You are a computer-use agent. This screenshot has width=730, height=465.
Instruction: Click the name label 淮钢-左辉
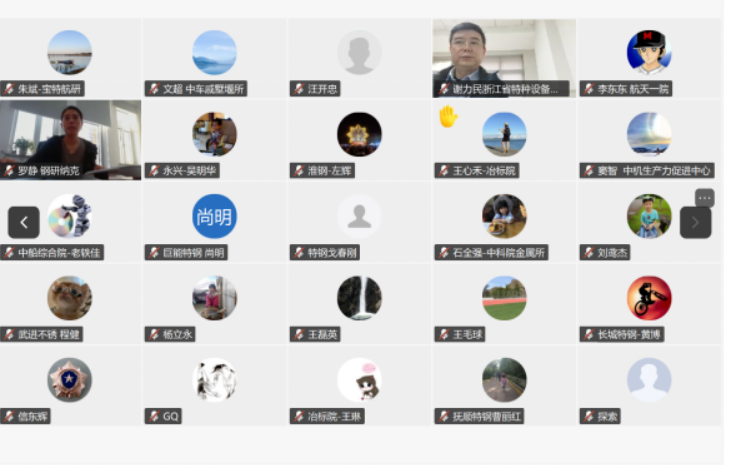330,171
